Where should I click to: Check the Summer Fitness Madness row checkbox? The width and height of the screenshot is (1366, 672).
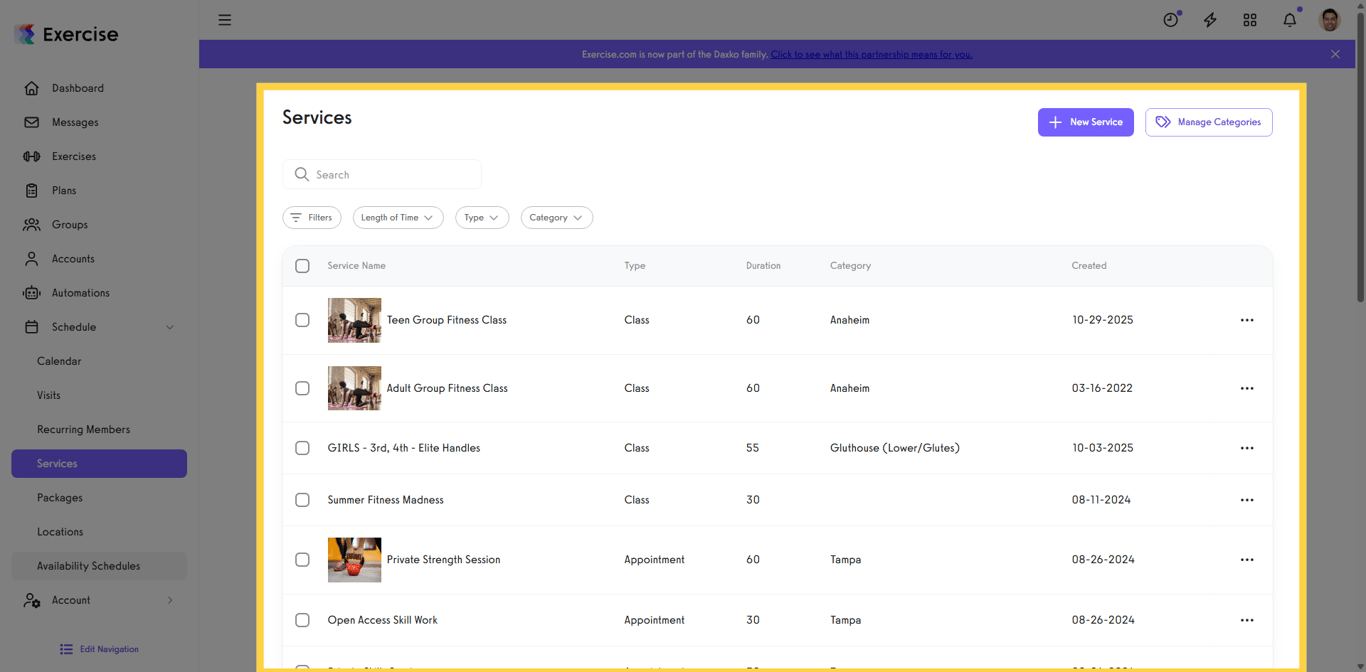[x=302, y=500]
